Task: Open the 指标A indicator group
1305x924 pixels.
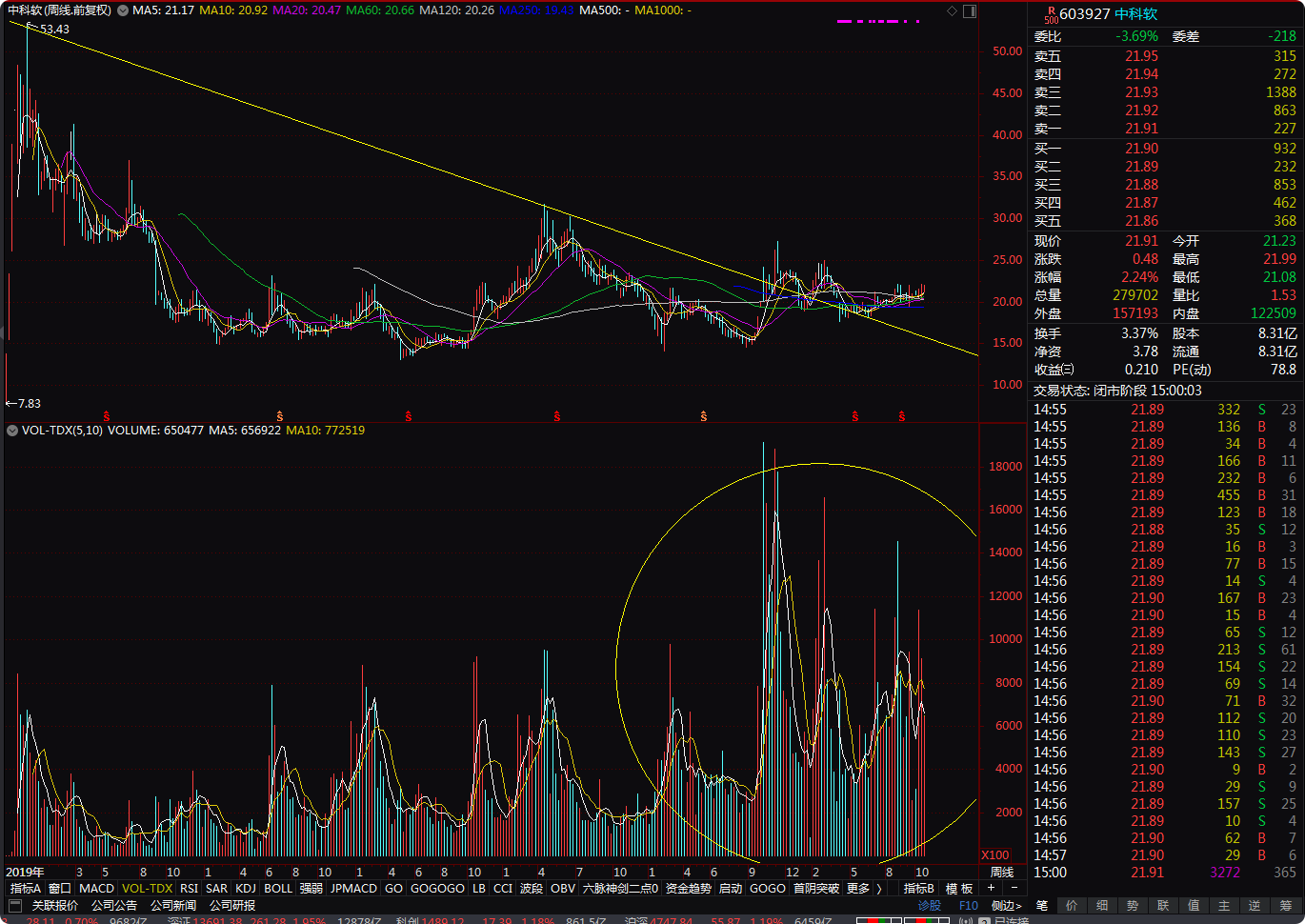Action: pyautogui.click(x=26, y=888)
